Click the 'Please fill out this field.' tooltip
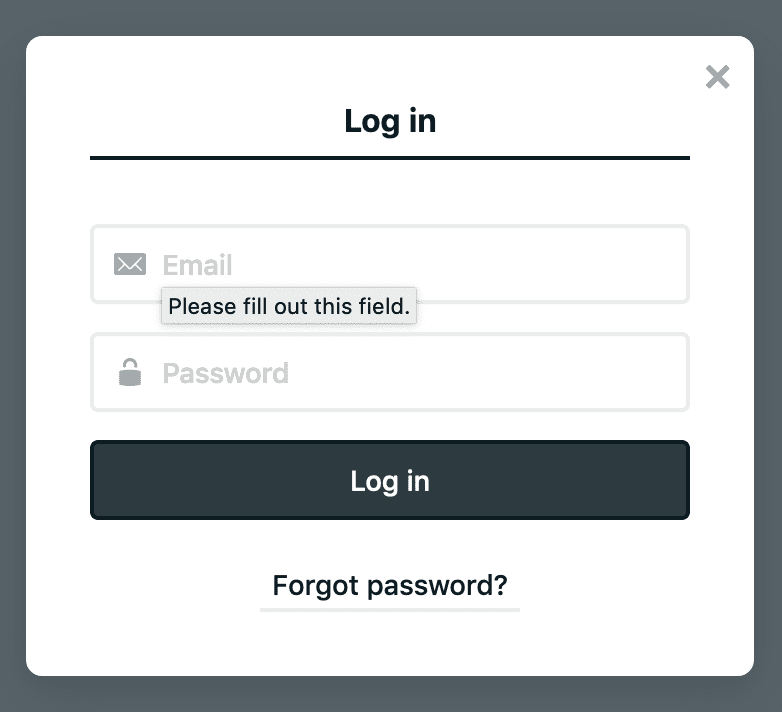Viewport: 782px width, 712px height. pos(289,306)
